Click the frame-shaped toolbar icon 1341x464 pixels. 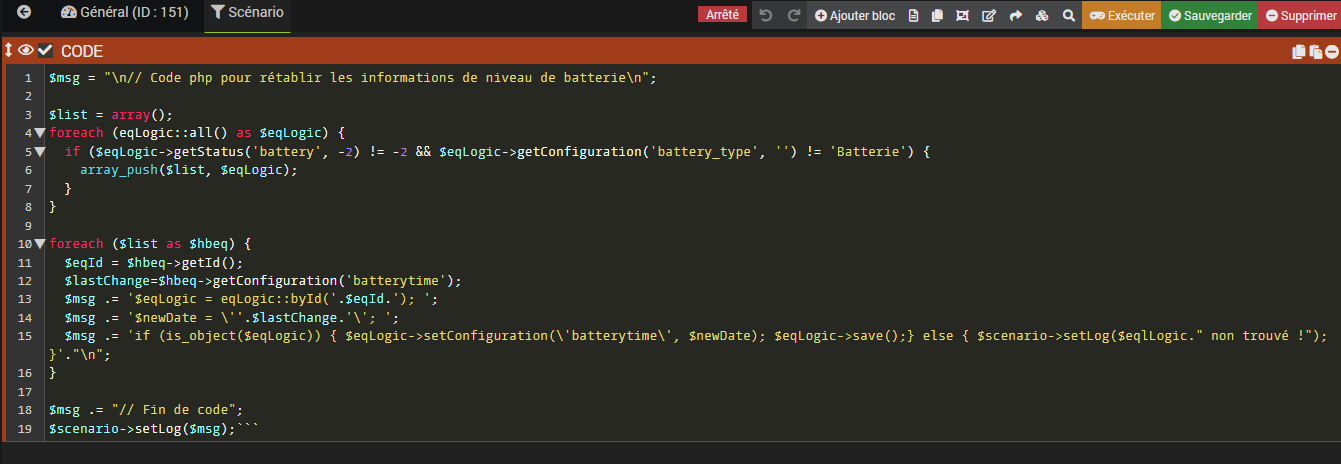(x=962, y=15)
